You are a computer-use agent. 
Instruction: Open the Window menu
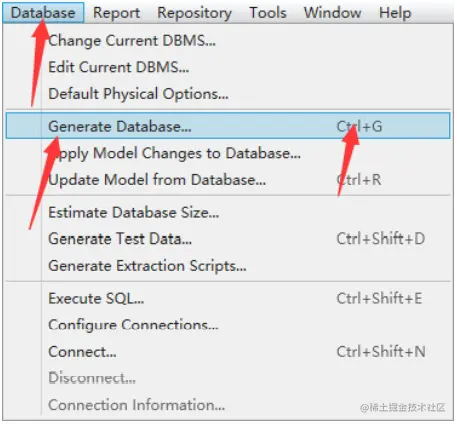pos(332,13)
